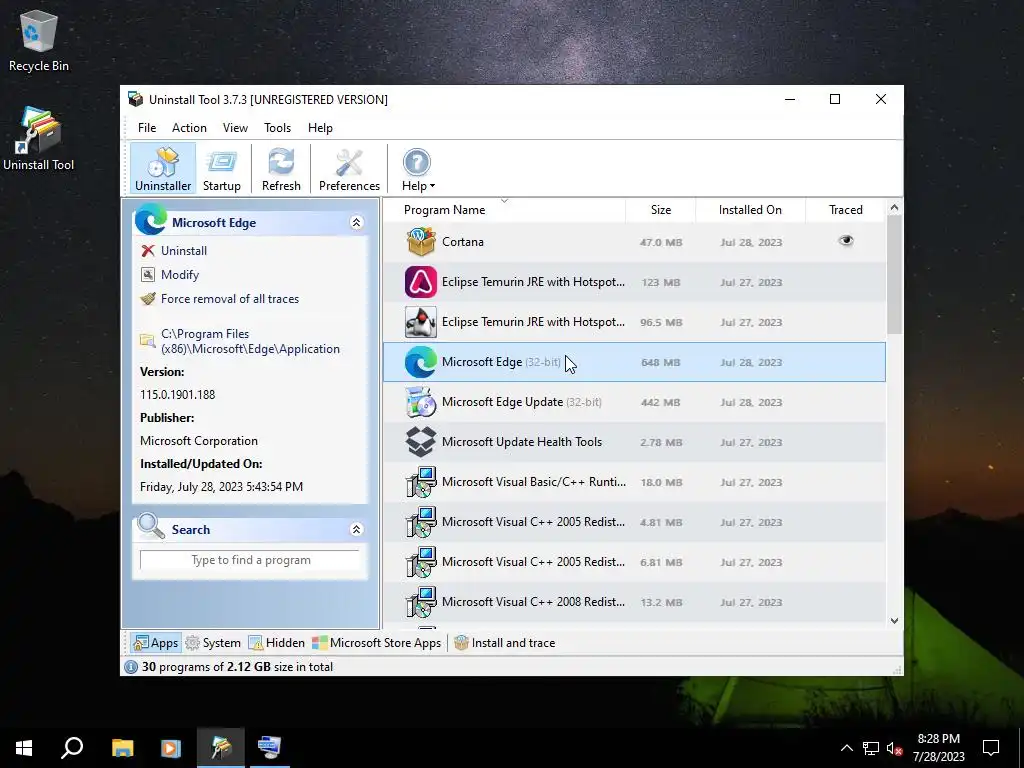Click the 648 MB size cell

tap(660, 362)
